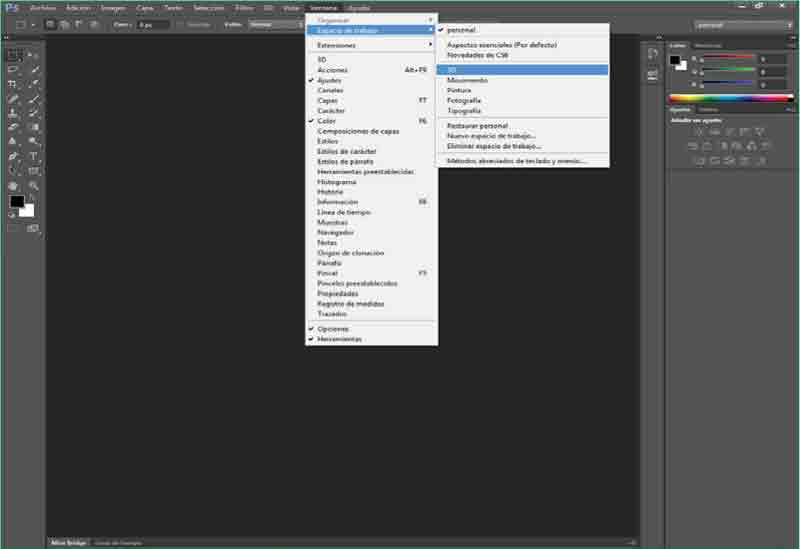Select the Rectangular Marquee tool

pos(14,56)
